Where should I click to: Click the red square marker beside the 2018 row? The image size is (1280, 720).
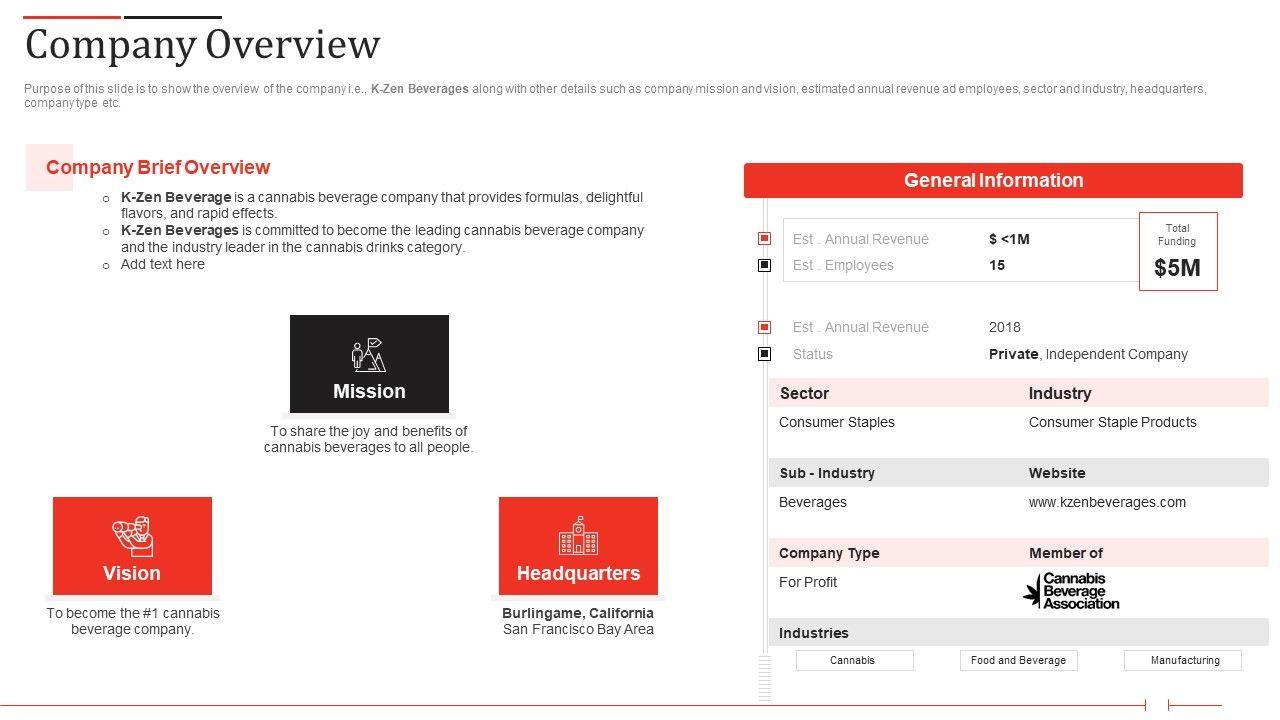(765, 327)
